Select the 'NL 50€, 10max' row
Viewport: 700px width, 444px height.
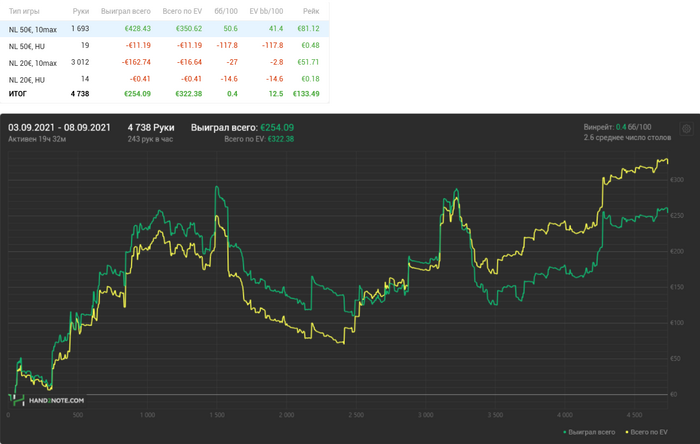(165, 29)
